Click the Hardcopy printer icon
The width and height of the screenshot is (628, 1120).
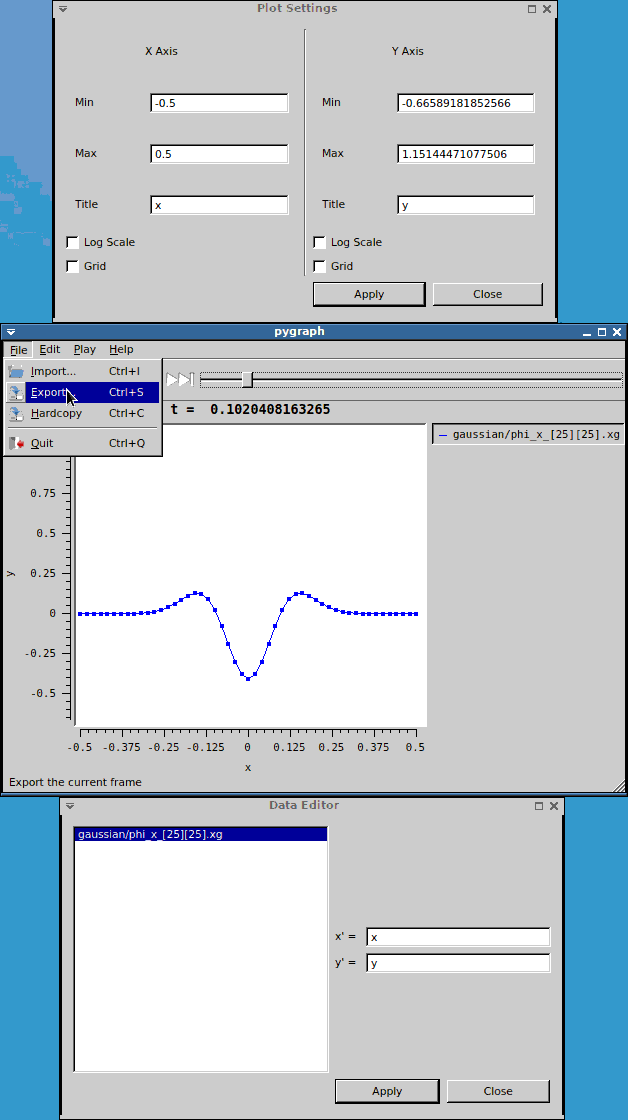[16, 413]
